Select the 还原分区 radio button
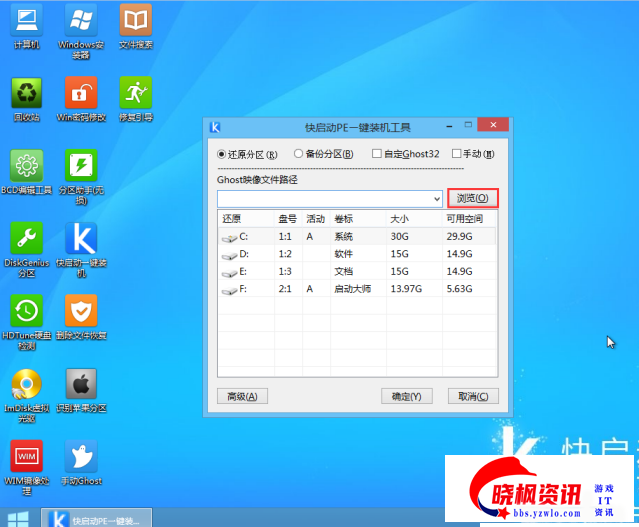Viewport: 639px width, 527px height. (x=223, y=154)
